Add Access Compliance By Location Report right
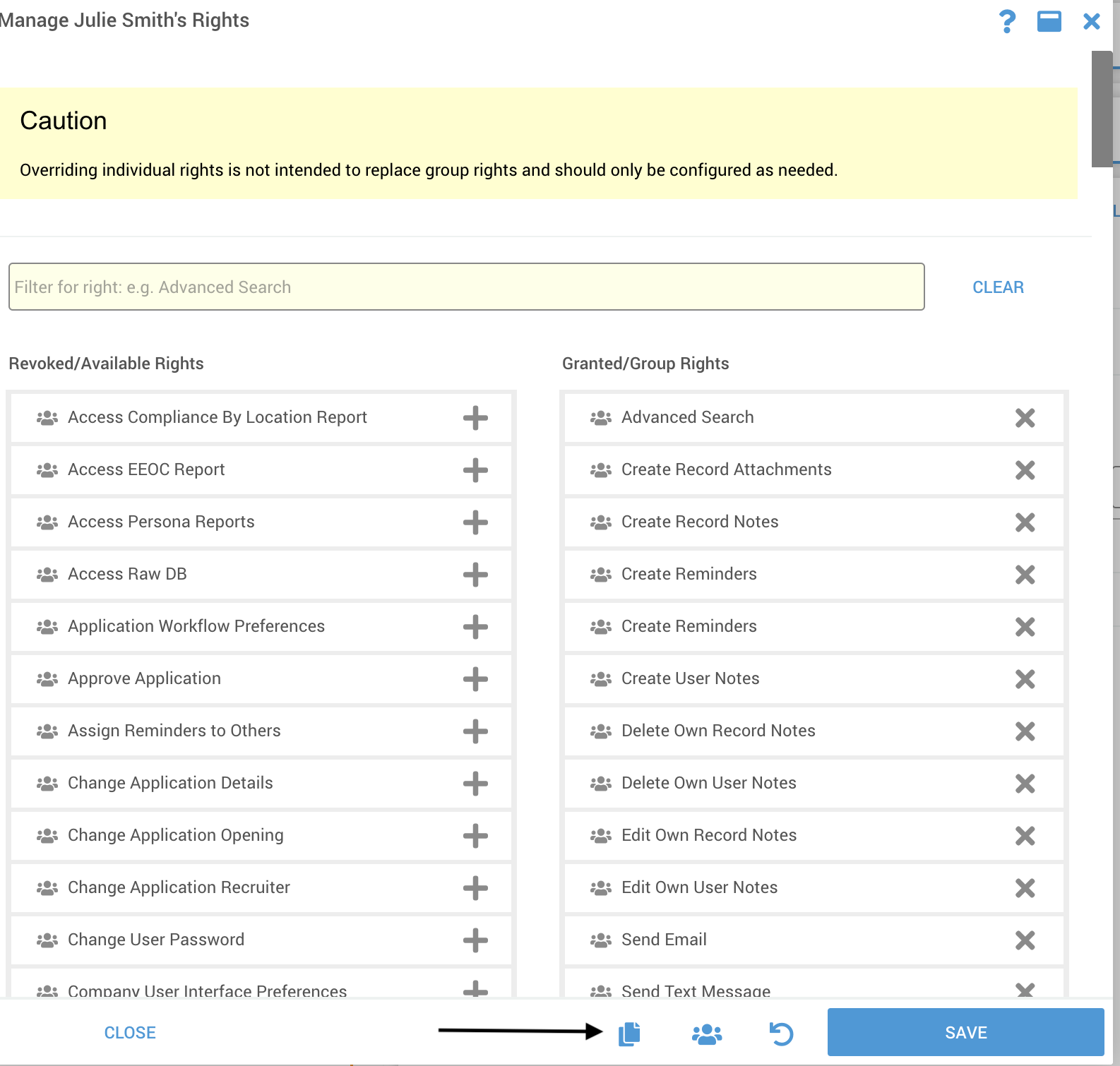Viewport: 1120px width, 1066px height. click(475, 418)
